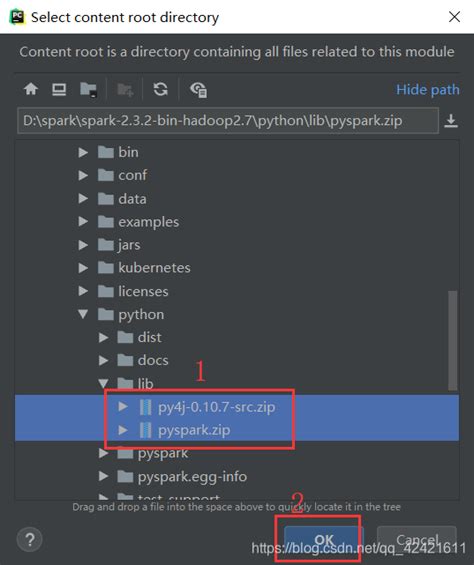The height and width of the screenshot is (565, 474).
Task: Jump to the project directory icon
Action: click(89, 89)
